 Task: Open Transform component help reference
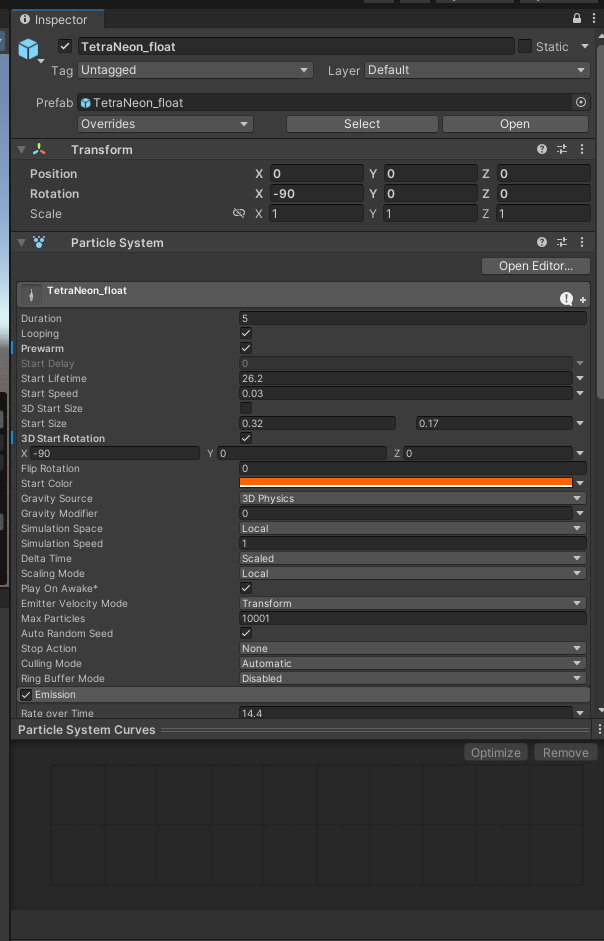(x=542, y=149)
